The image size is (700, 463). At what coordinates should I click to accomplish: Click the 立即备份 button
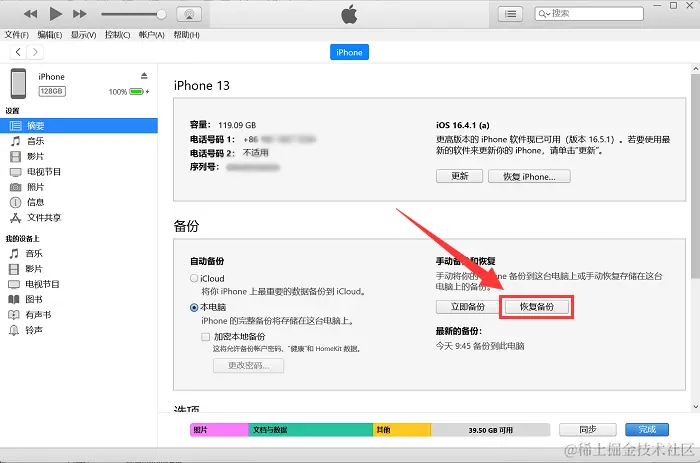467,307
